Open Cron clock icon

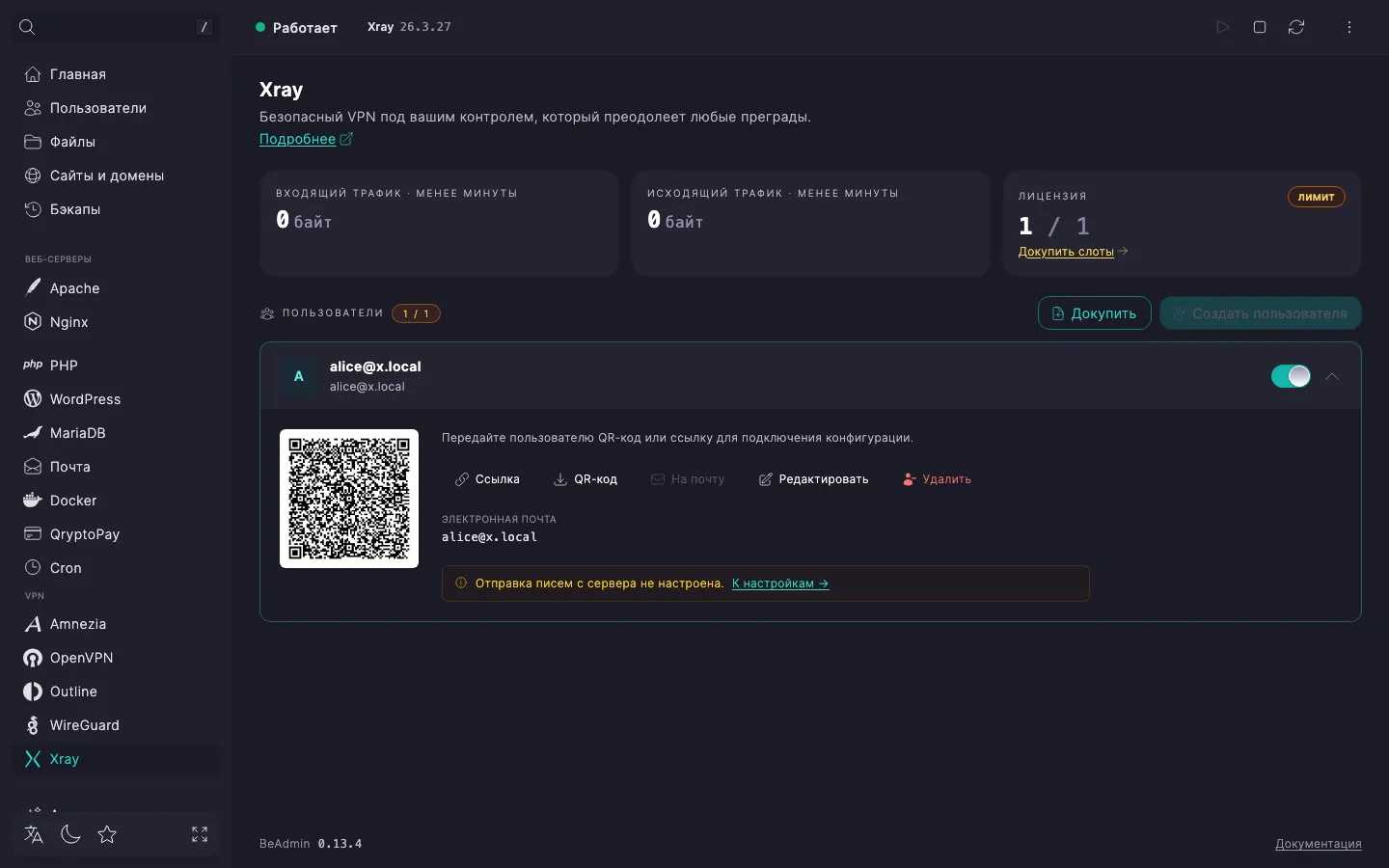tap(33, 568)
